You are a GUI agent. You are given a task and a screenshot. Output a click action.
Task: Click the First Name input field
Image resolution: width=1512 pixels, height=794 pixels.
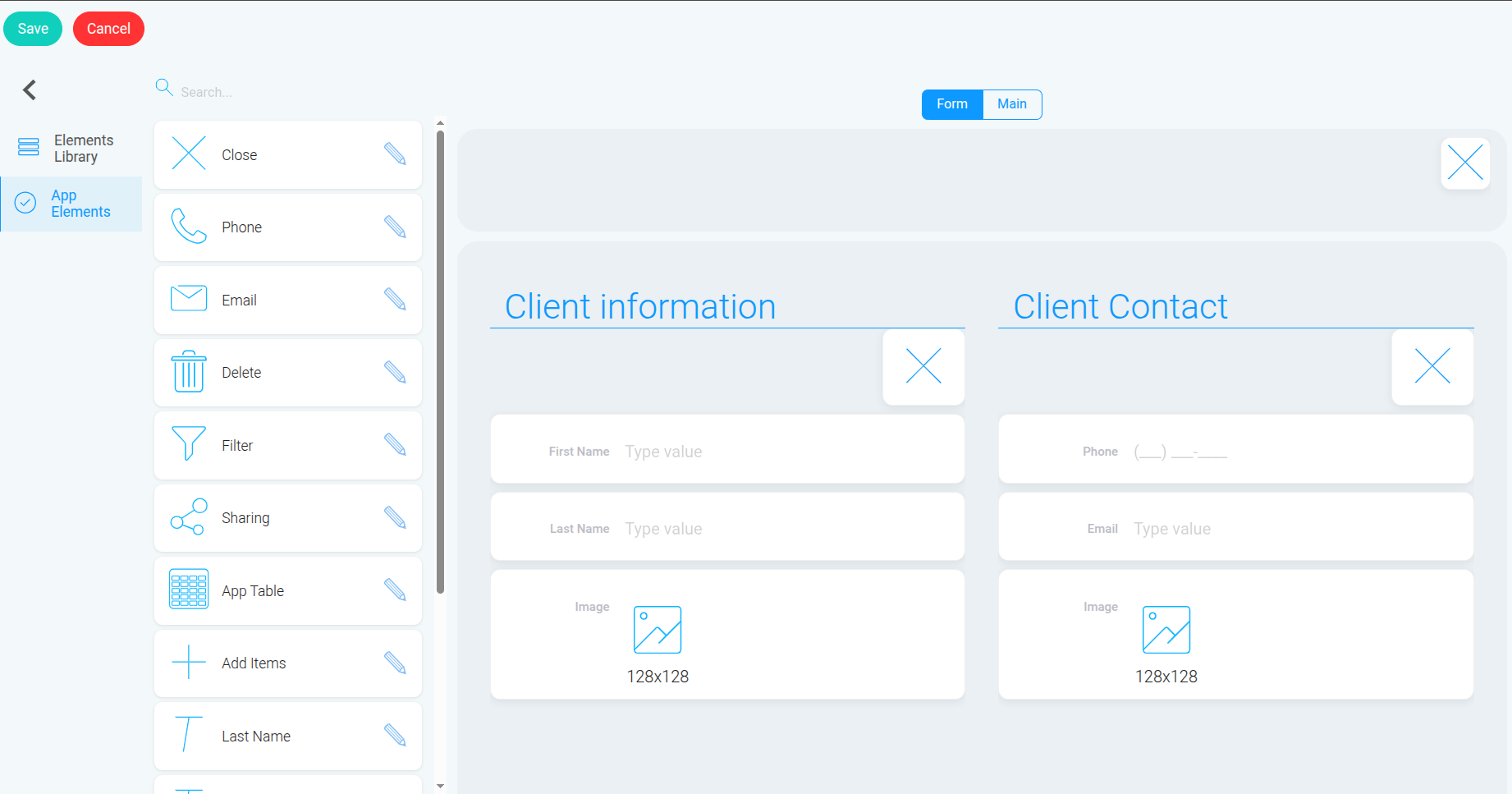click(727, 449)
